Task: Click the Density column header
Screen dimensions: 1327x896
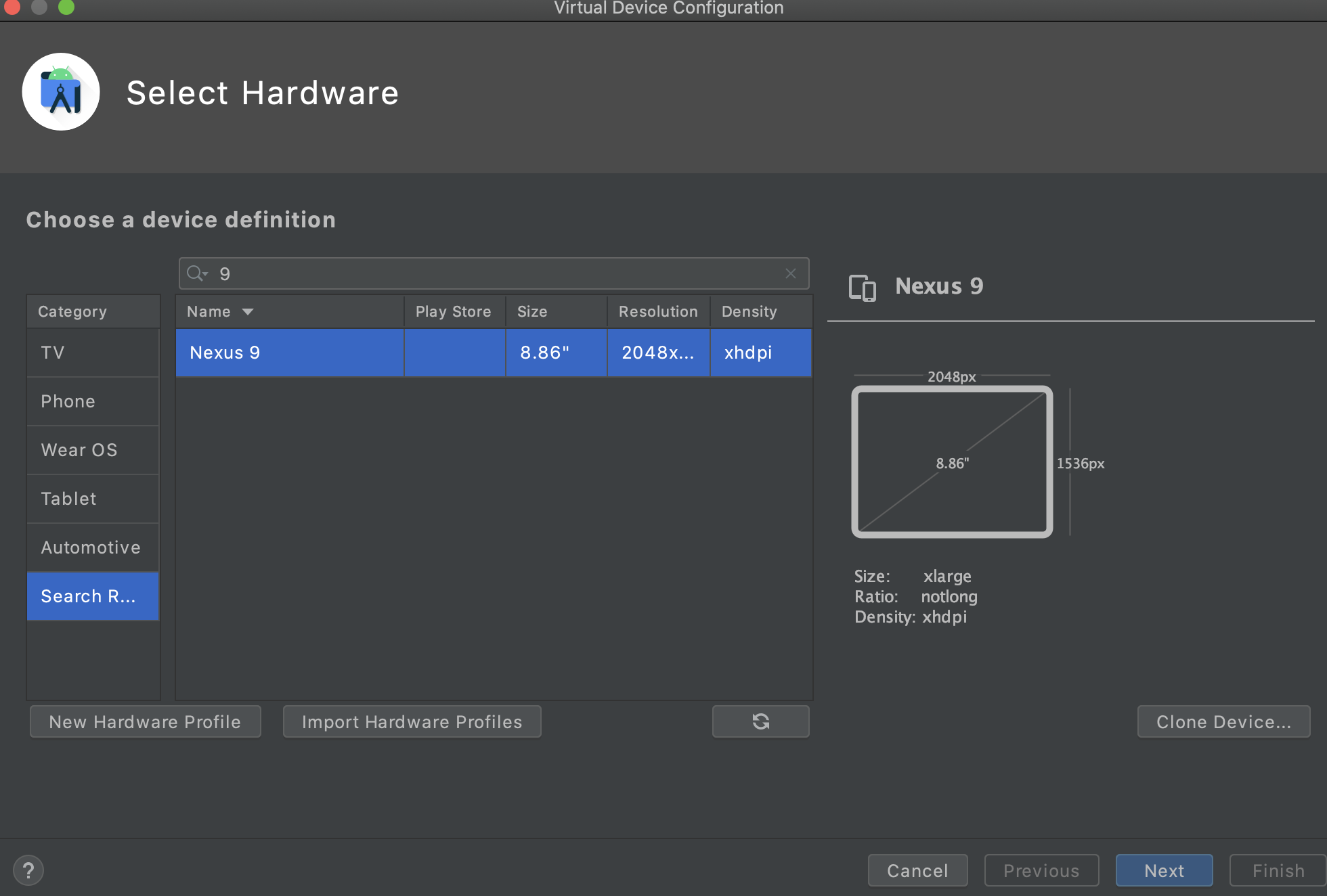Action: pyautogui.click(x=761, y=312)
